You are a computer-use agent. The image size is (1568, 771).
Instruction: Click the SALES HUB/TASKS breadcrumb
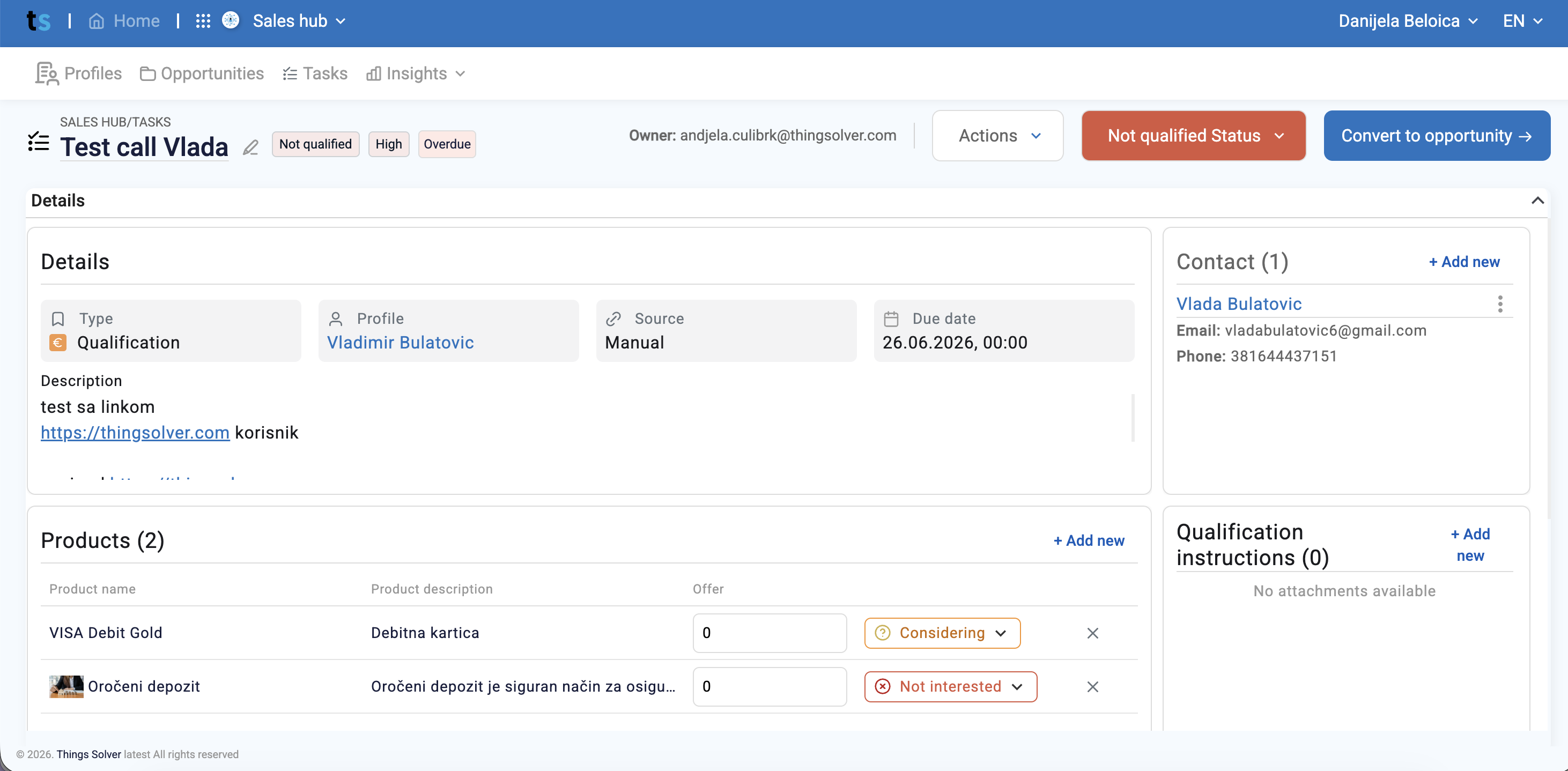tap(115, 122)
